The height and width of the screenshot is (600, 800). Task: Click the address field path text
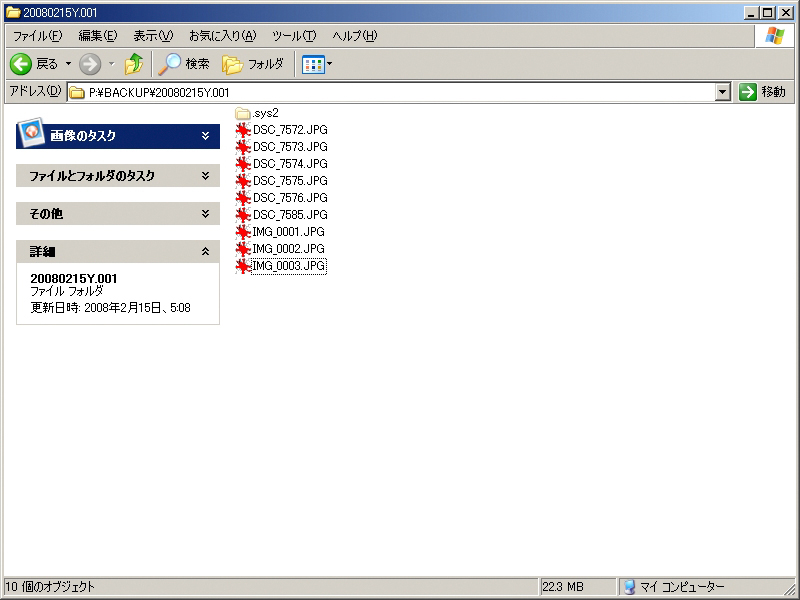coord(159,93)
